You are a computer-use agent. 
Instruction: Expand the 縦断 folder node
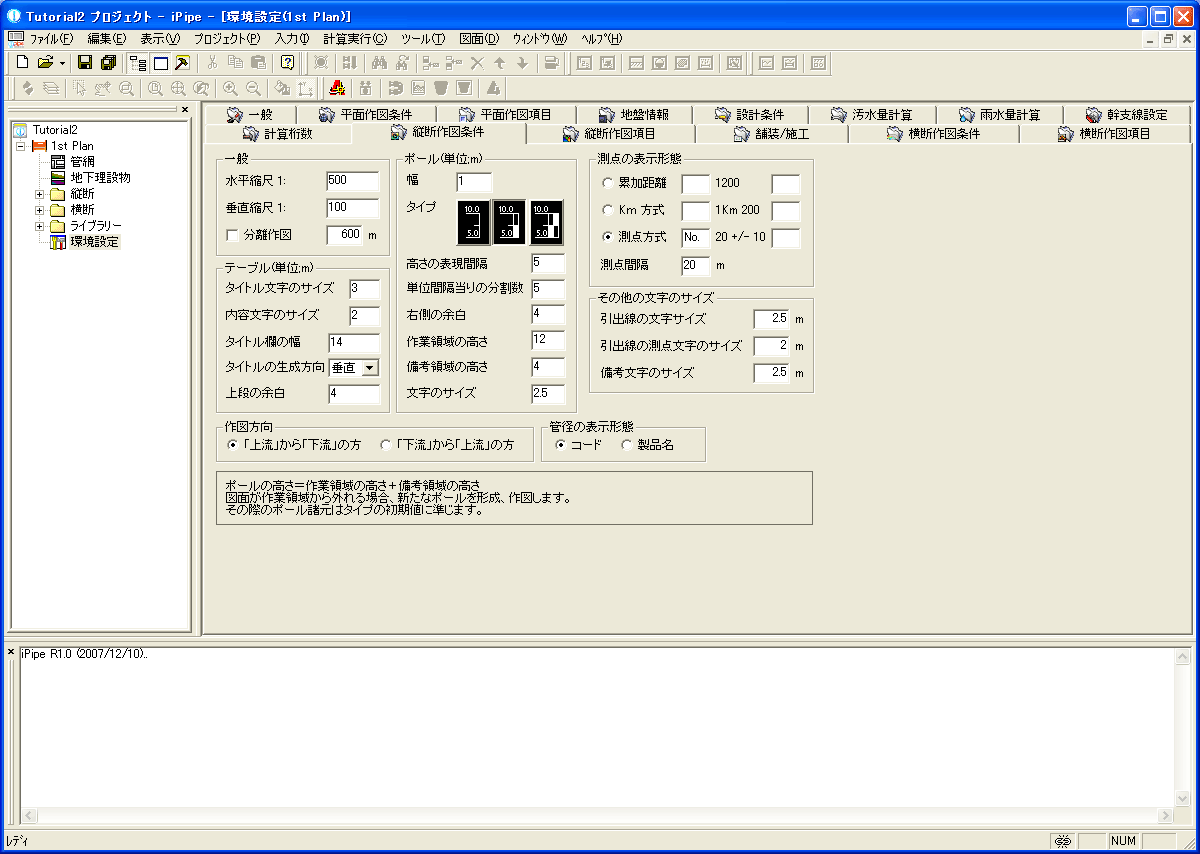[39, 193]
